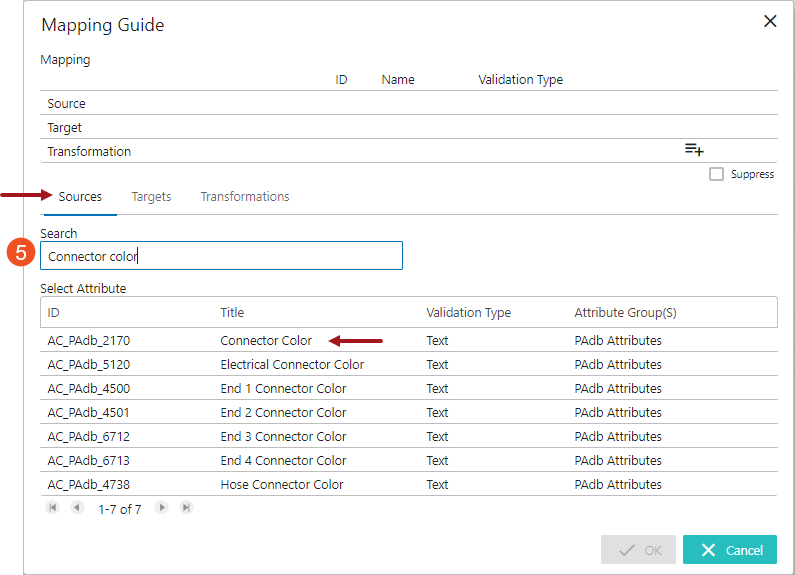Sort by the Validation Type column header
The image size is (795, 575).
[468, 313]
